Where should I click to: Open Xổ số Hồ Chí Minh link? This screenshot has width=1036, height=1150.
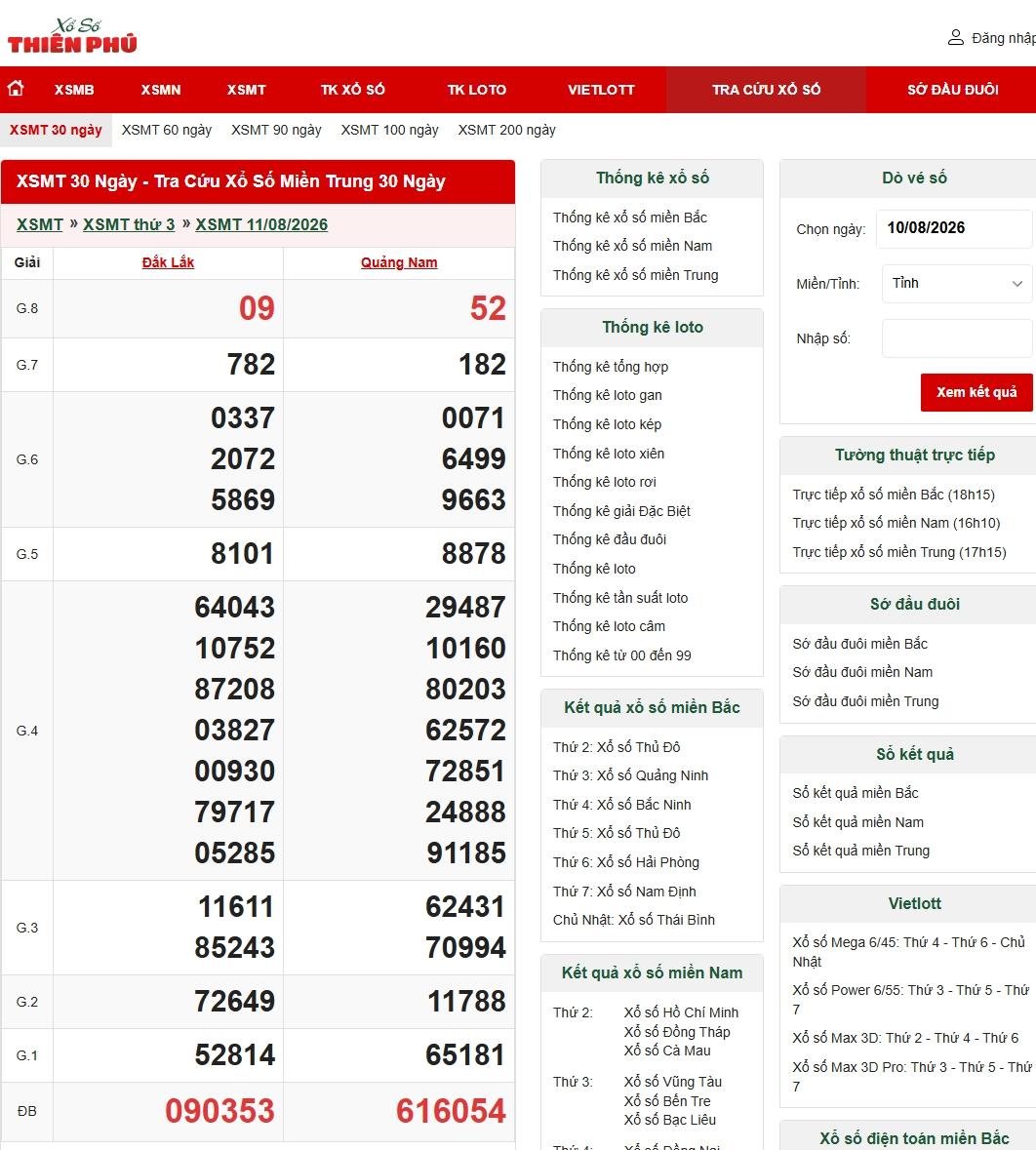click(681, 1012)
